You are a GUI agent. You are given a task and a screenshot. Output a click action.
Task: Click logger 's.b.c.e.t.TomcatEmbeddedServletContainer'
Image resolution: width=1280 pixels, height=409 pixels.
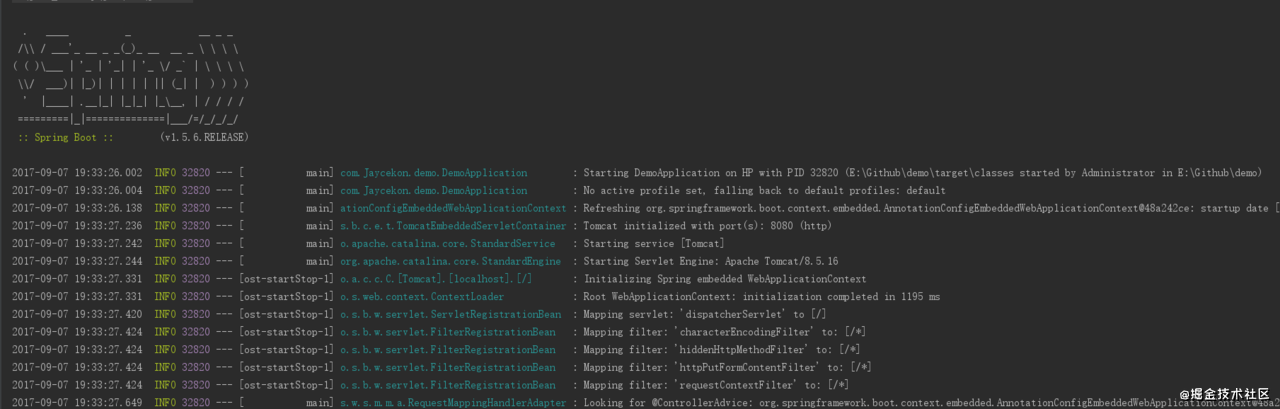453,226
